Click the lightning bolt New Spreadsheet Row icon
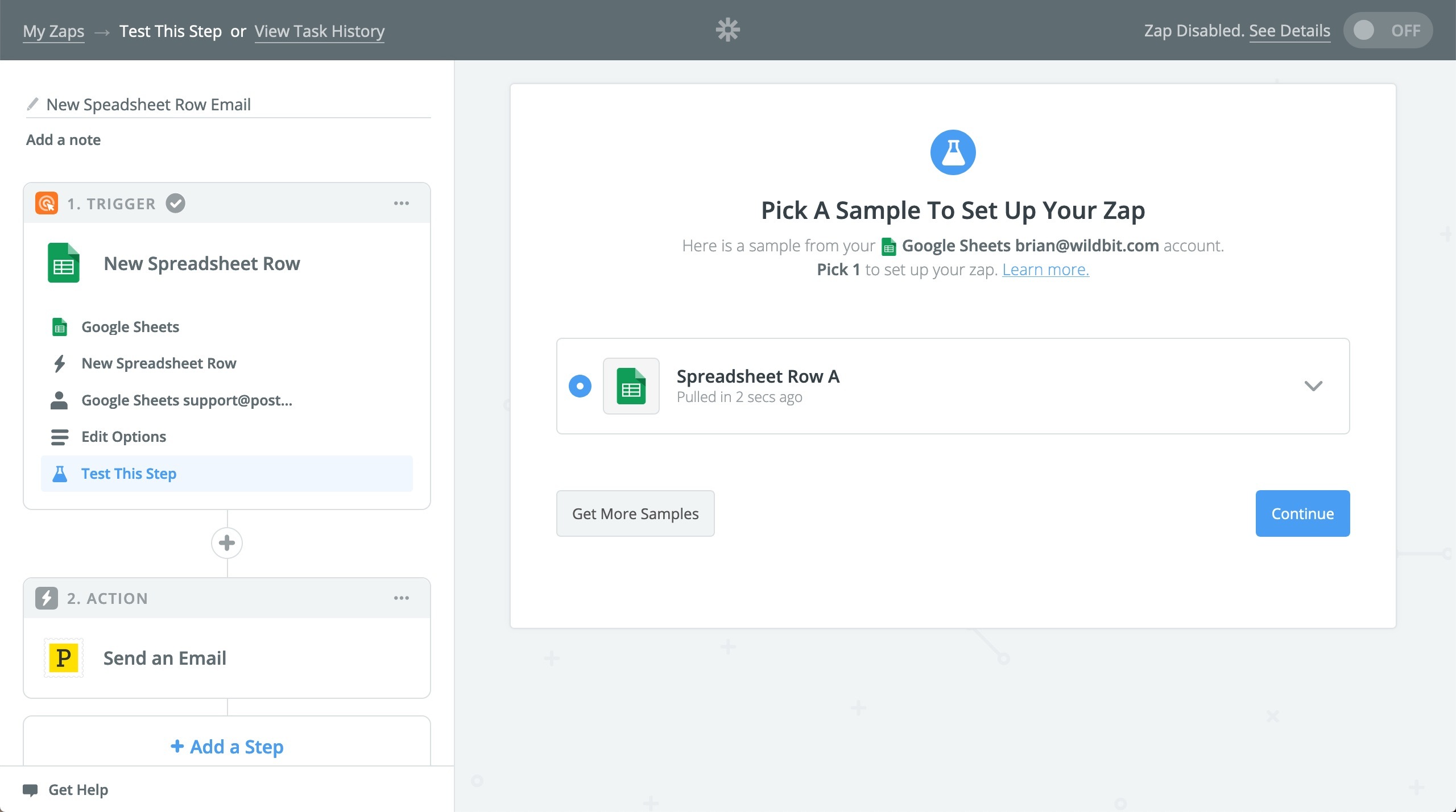The height and width of the screenshot is (812, 1456). tap(59, 363)
